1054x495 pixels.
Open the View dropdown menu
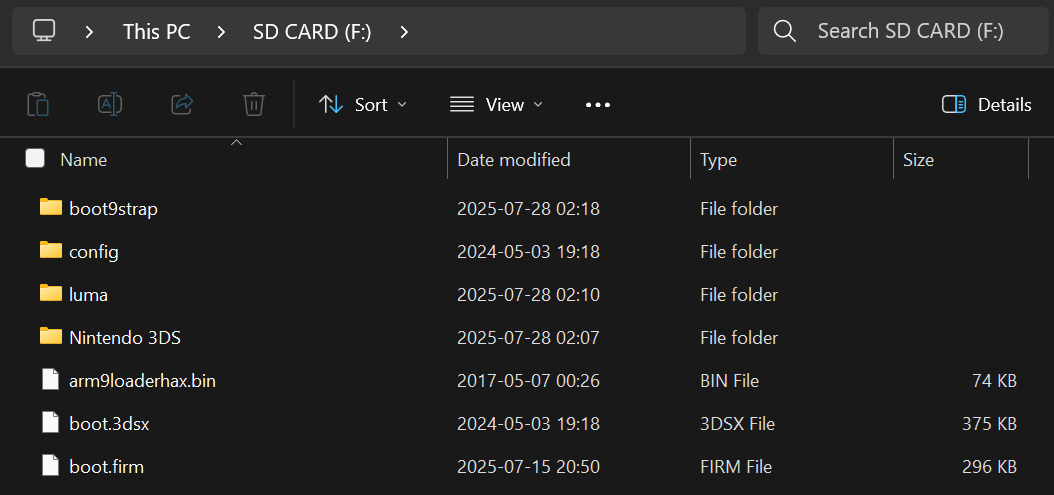coord(496,104)
